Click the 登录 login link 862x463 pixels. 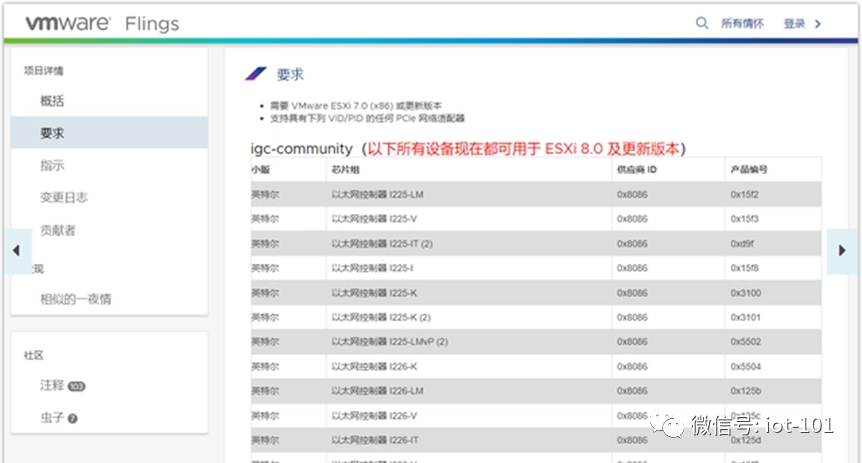point(794,24)
